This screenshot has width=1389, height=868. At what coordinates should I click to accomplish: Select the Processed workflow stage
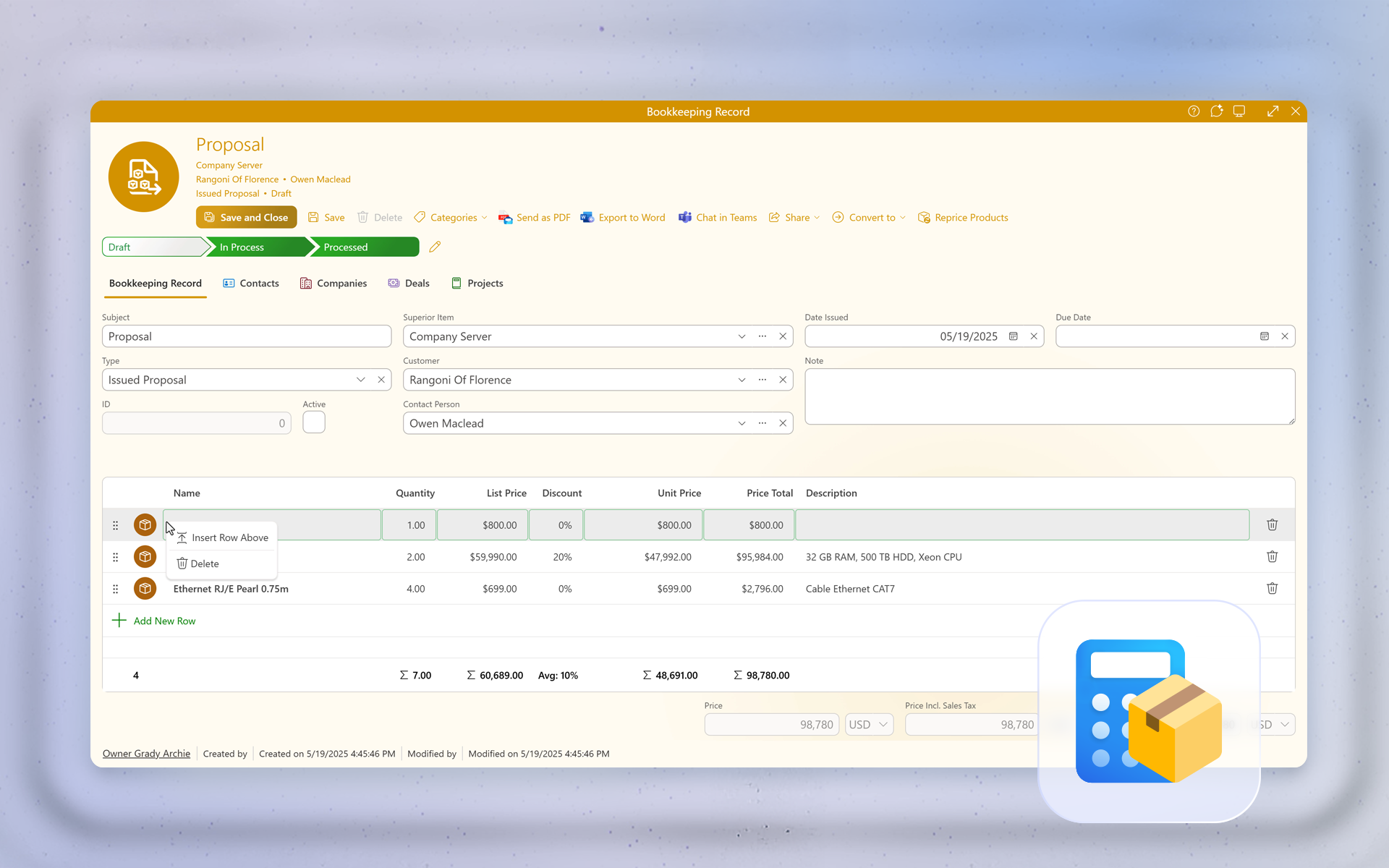[365, 247]
